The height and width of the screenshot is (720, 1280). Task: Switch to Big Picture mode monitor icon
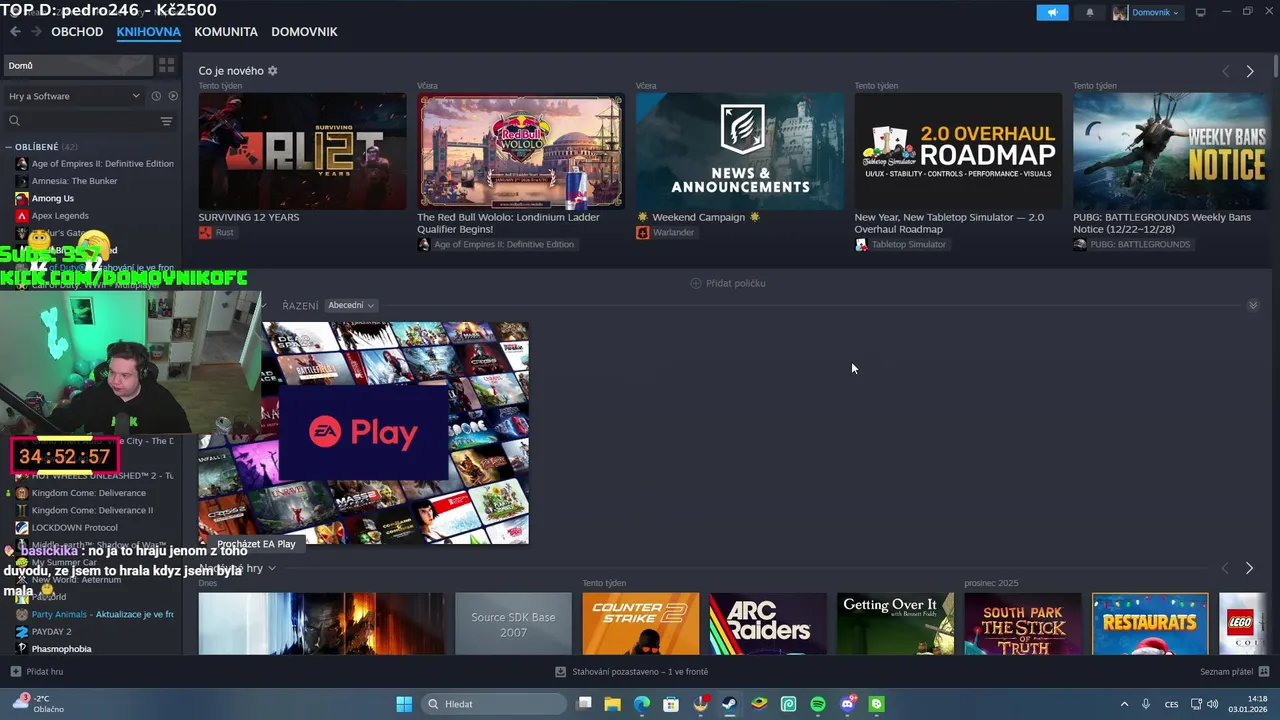(x=1200, y=12)
